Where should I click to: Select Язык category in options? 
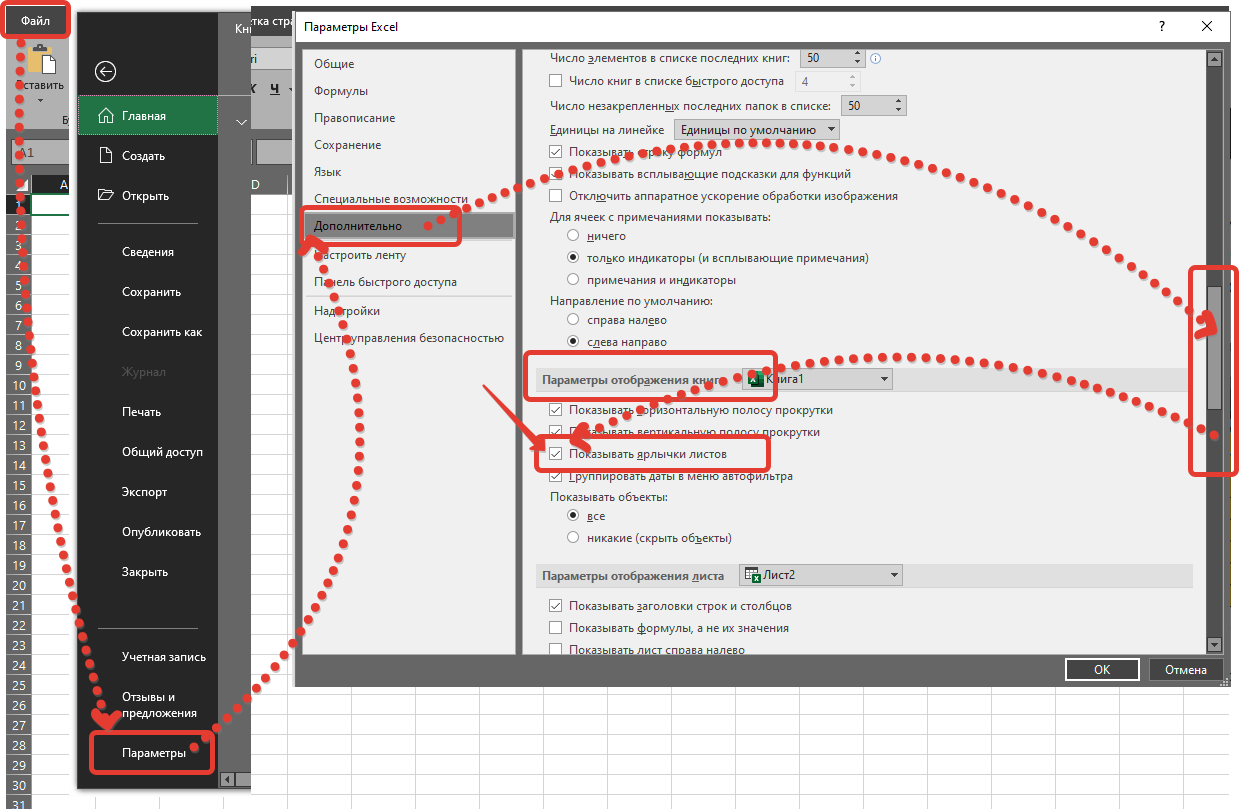(327, 172)
